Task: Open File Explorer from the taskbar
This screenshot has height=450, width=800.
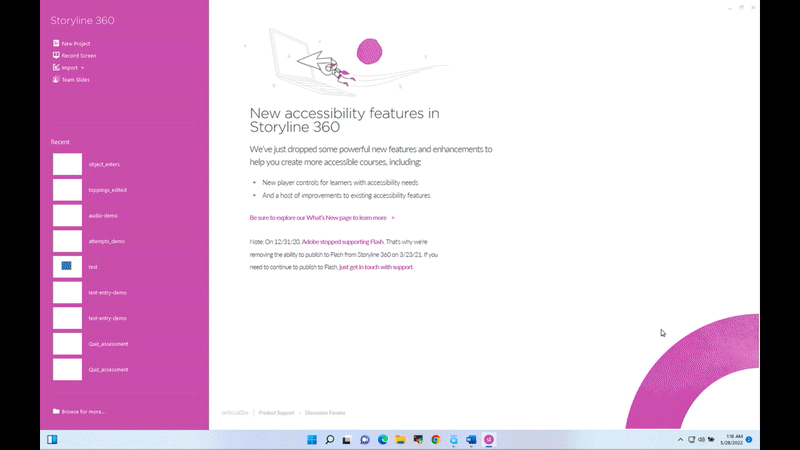Action: 401,439
